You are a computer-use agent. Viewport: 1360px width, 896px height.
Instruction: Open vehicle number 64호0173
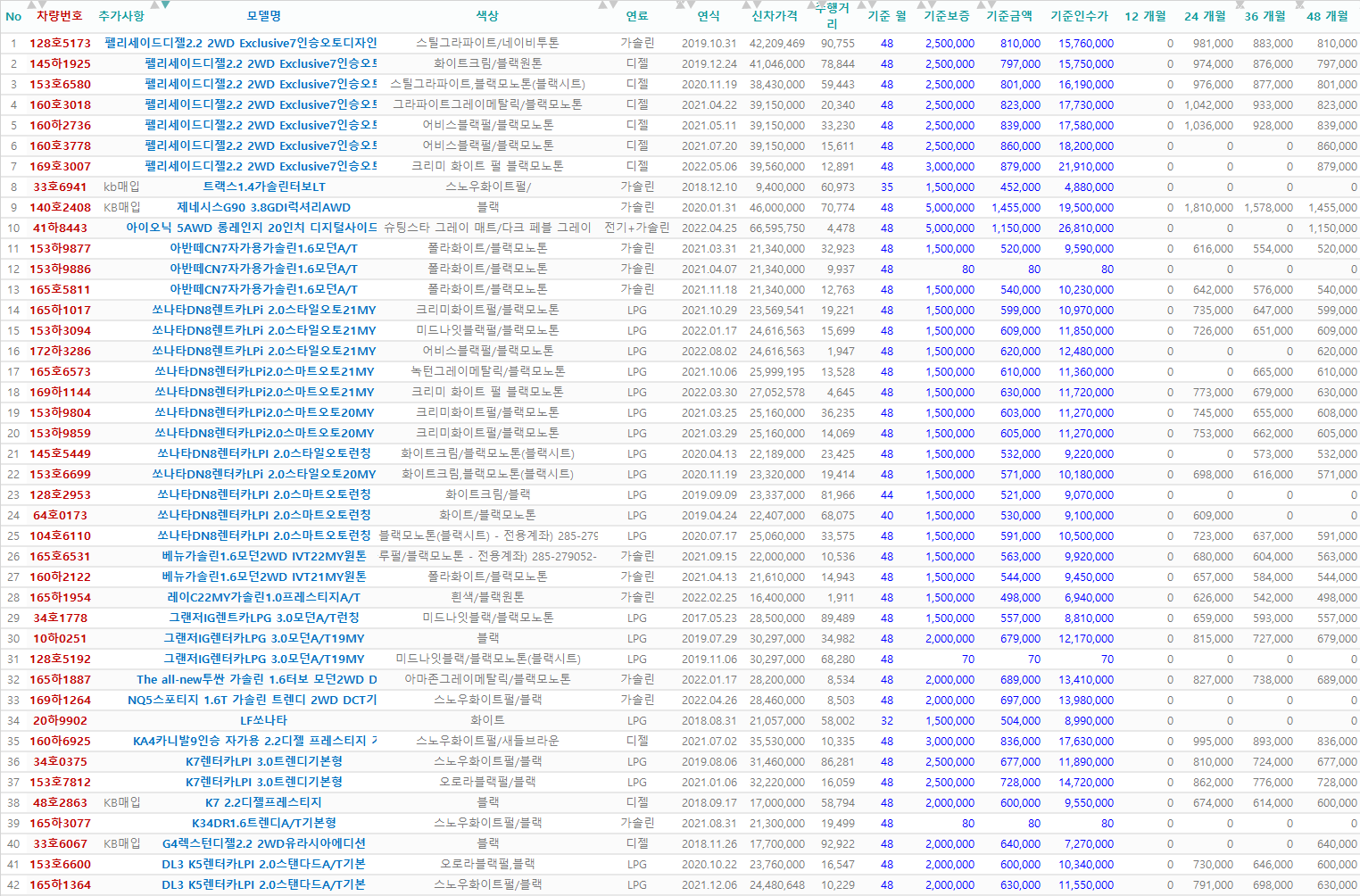(60, 515)
